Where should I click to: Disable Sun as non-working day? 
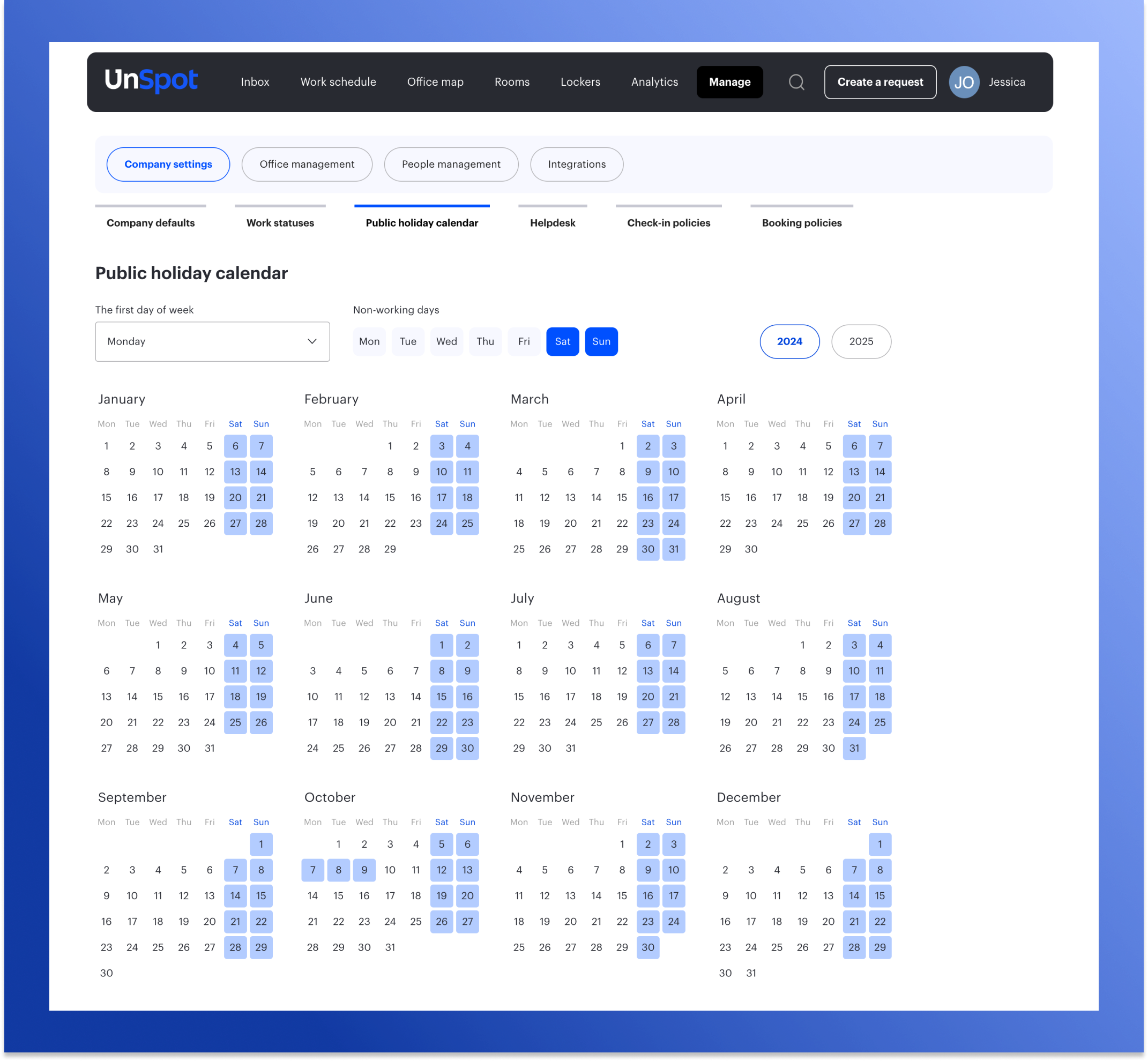pos(601,342)
